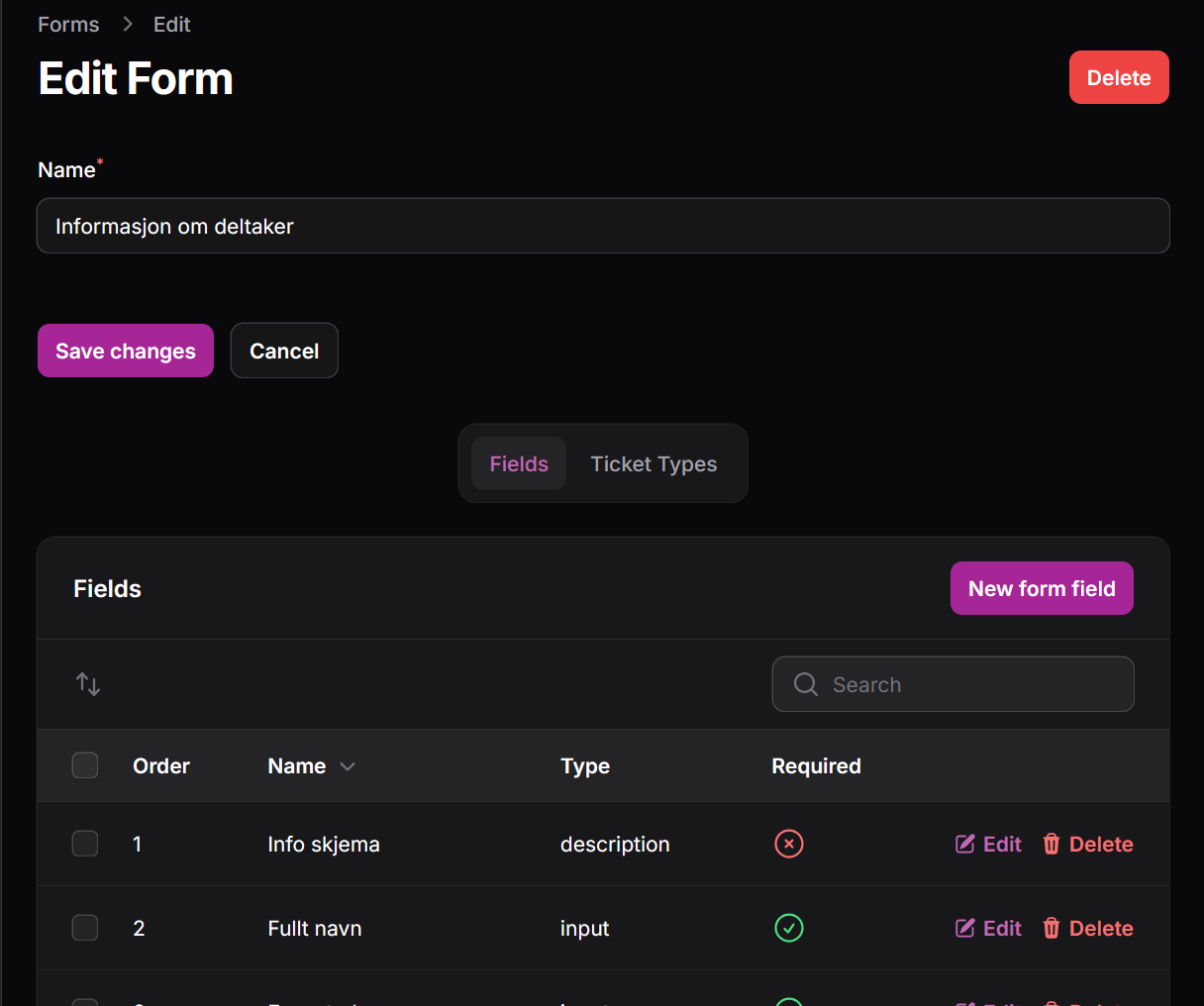Click edit pencil icon for Fullt navn
Viewport: 1204px width, 1006px height.
964,928
